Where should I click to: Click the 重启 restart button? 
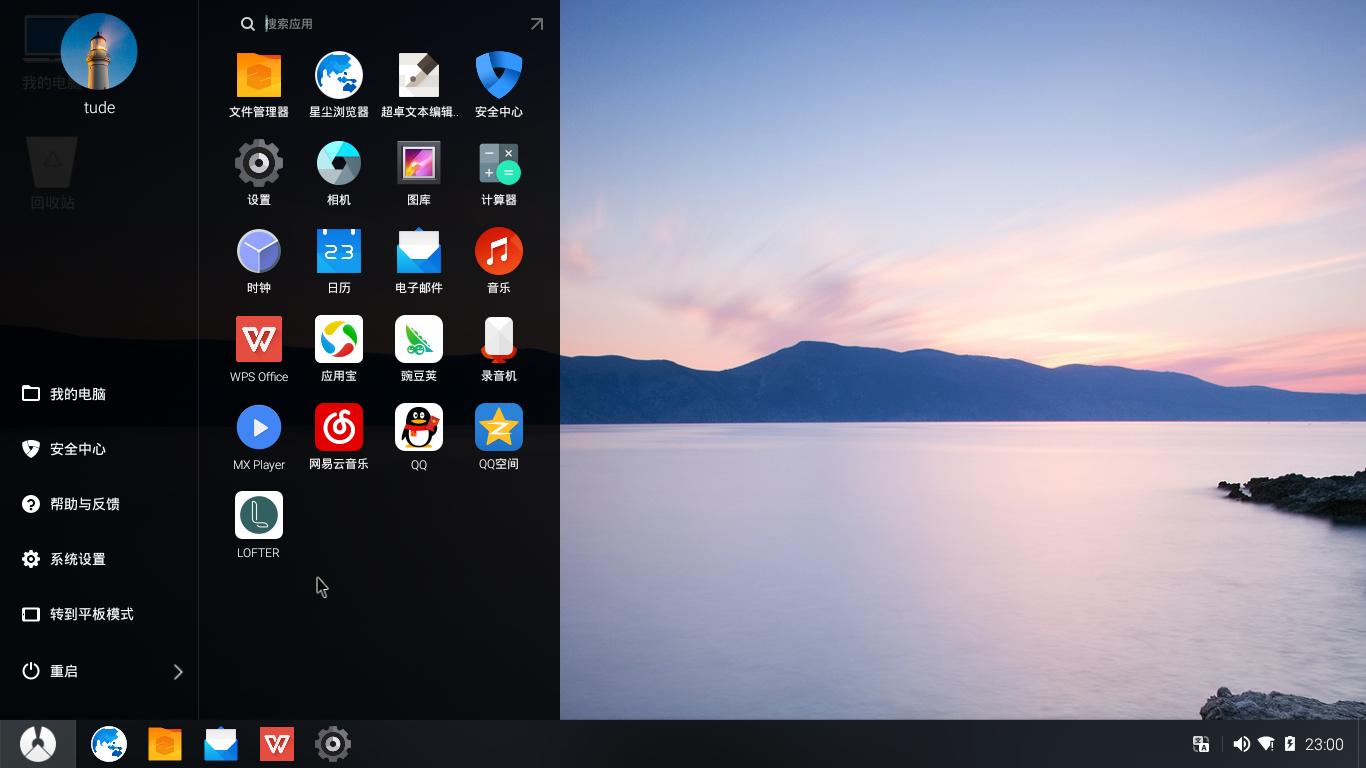[x=63, y=671]
